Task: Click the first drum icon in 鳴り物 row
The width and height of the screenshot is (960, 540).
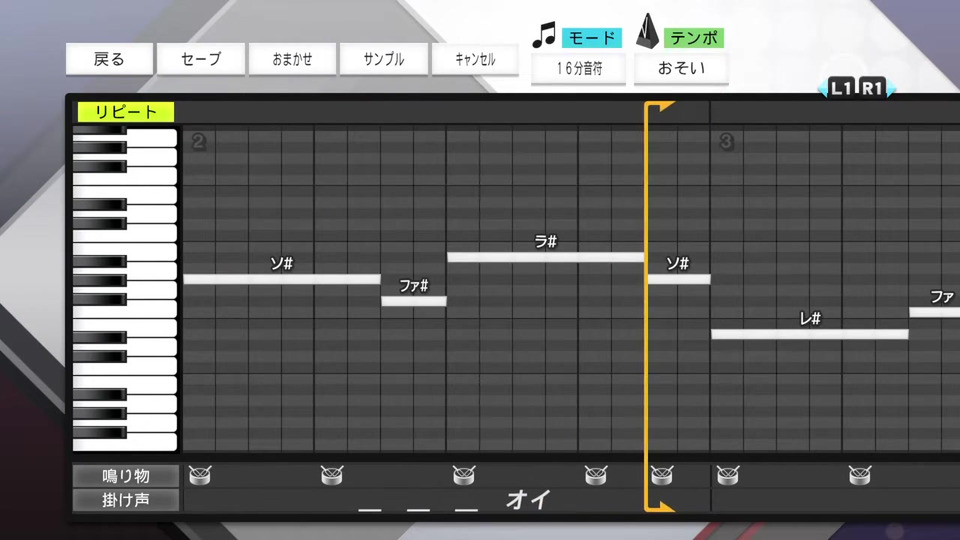Action: point(200,475)
